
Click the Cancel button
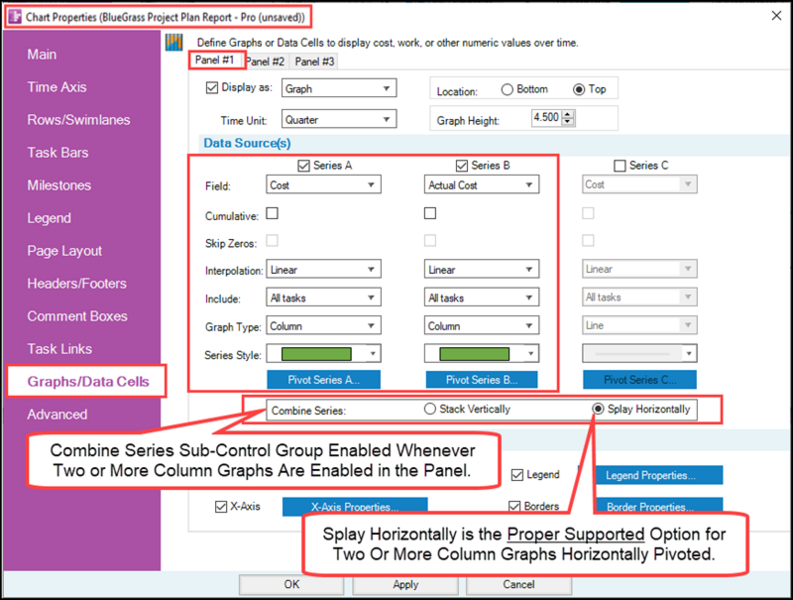[x=519, y=584]
